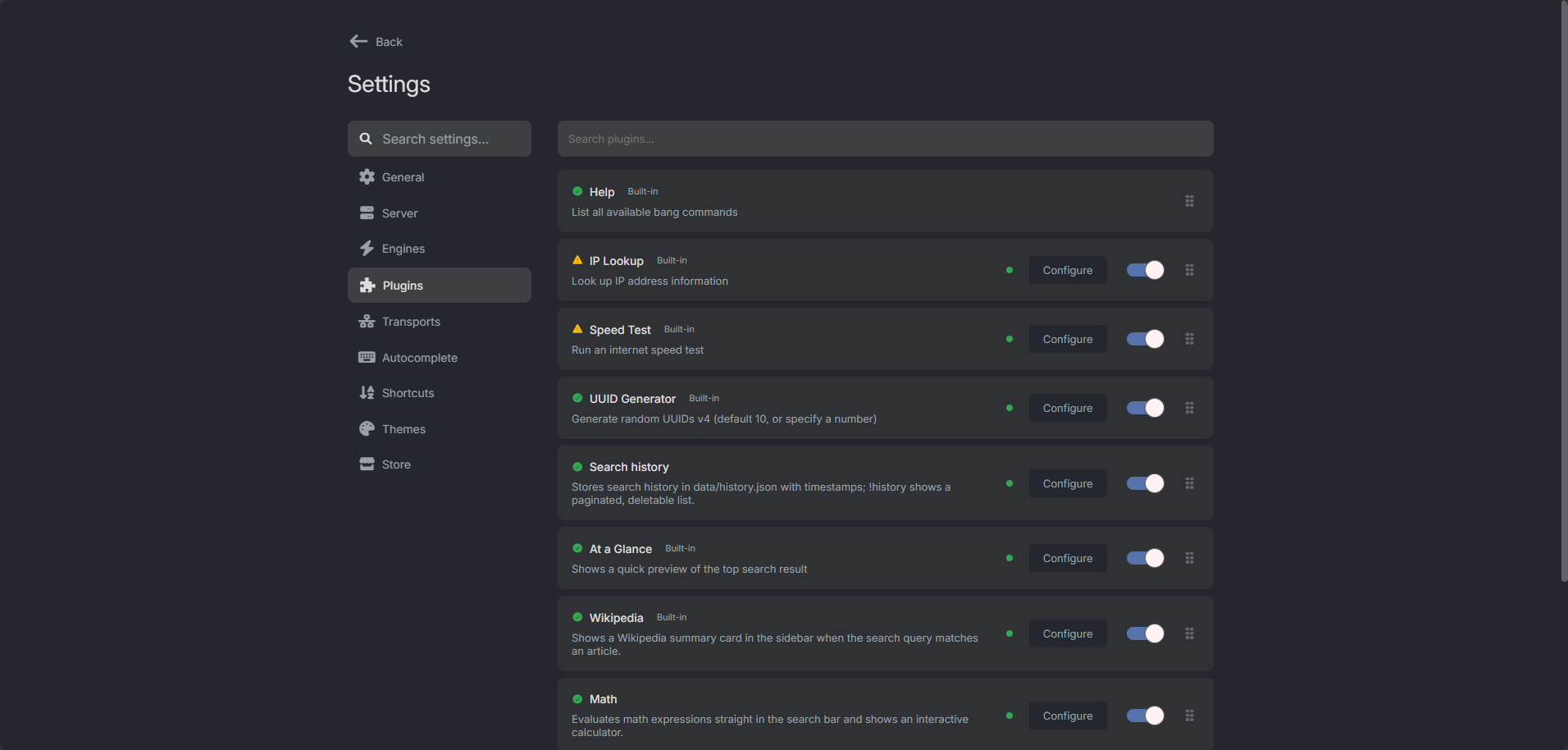Open General settings gear icon

pyautogui.click(x=367, y=176)
